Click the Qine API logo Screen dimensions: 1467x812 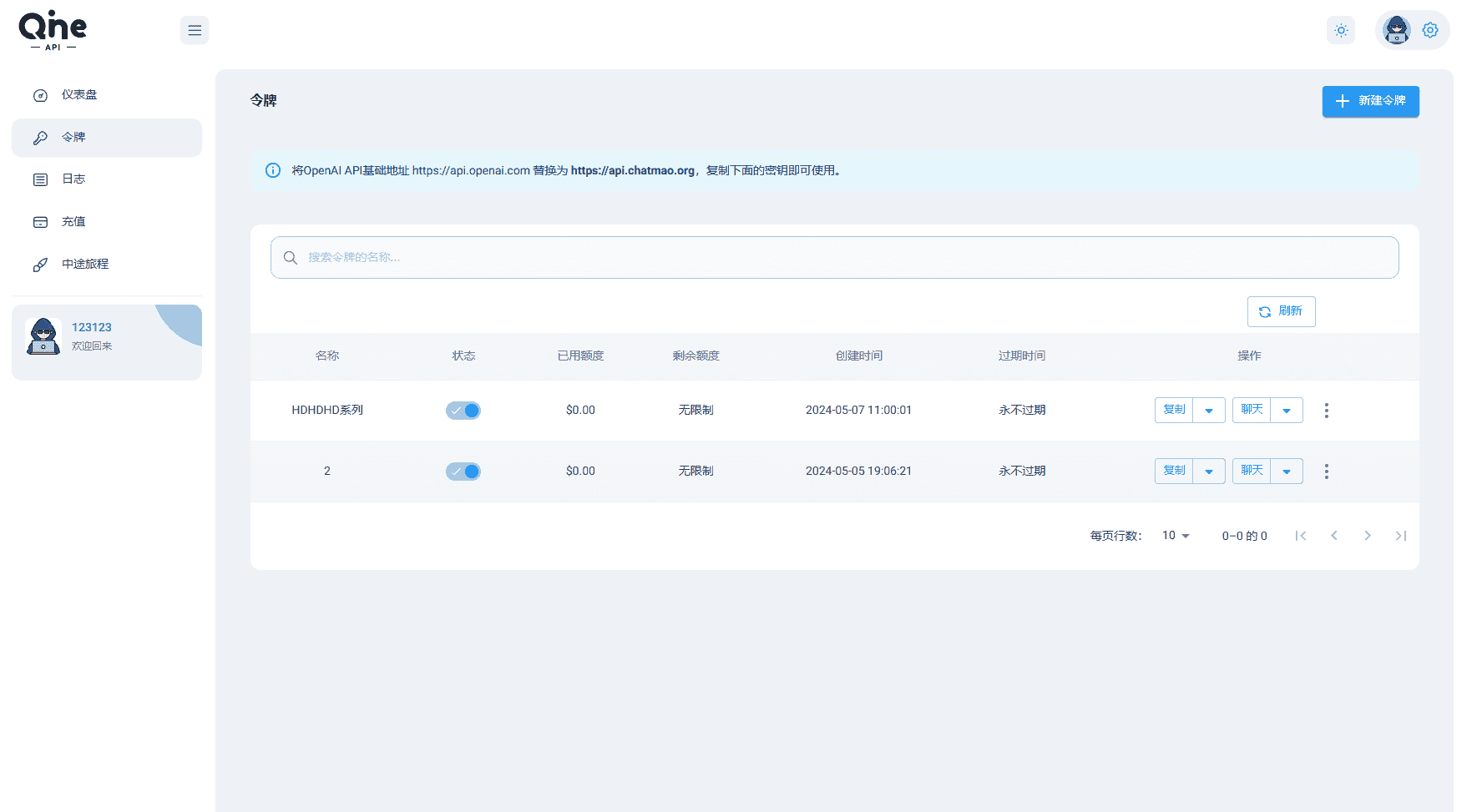click(53, 30)
